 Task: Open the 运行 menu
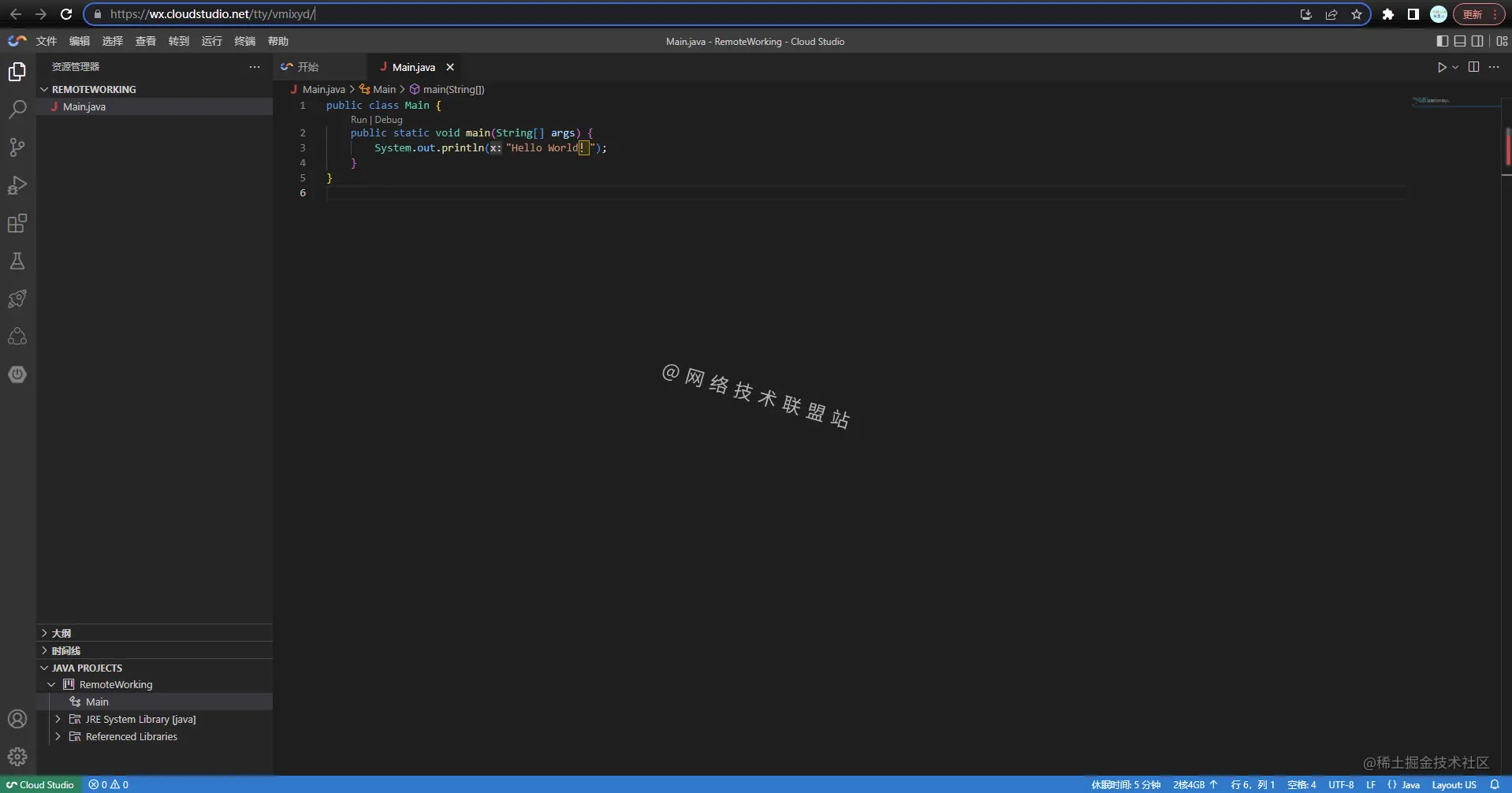tap(212, 41)
